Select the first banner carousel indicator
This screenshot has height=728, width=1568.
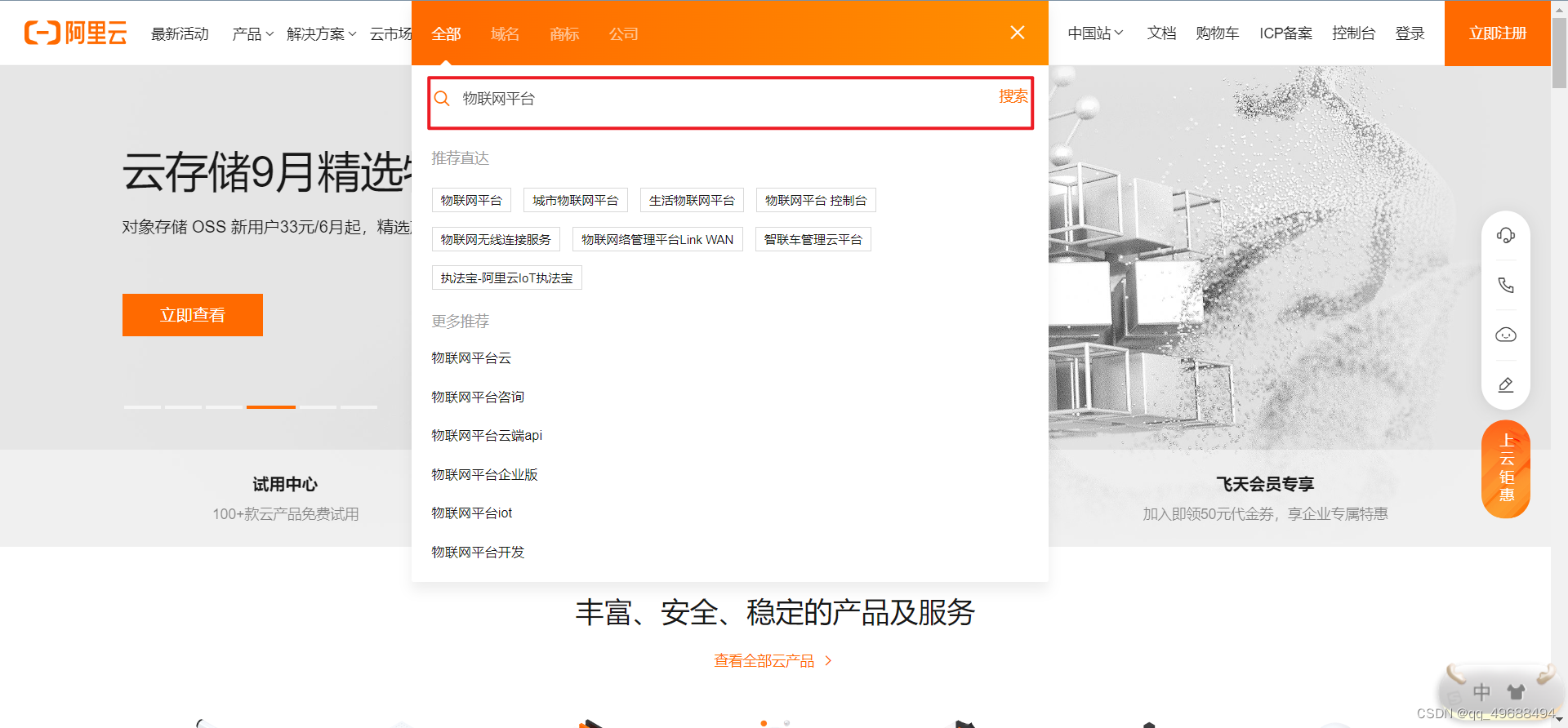pyautogui.click(x=142, y=406)
